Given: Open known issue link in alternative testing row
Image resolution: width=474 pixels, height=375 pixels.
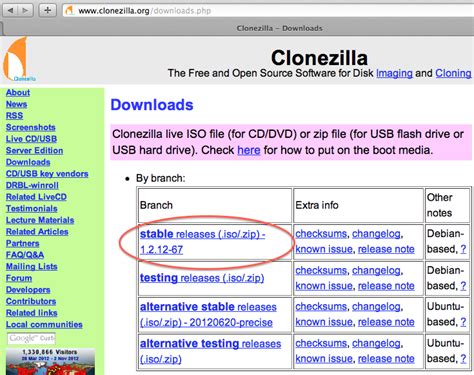Looking at the screenshot, I should 324,359.
